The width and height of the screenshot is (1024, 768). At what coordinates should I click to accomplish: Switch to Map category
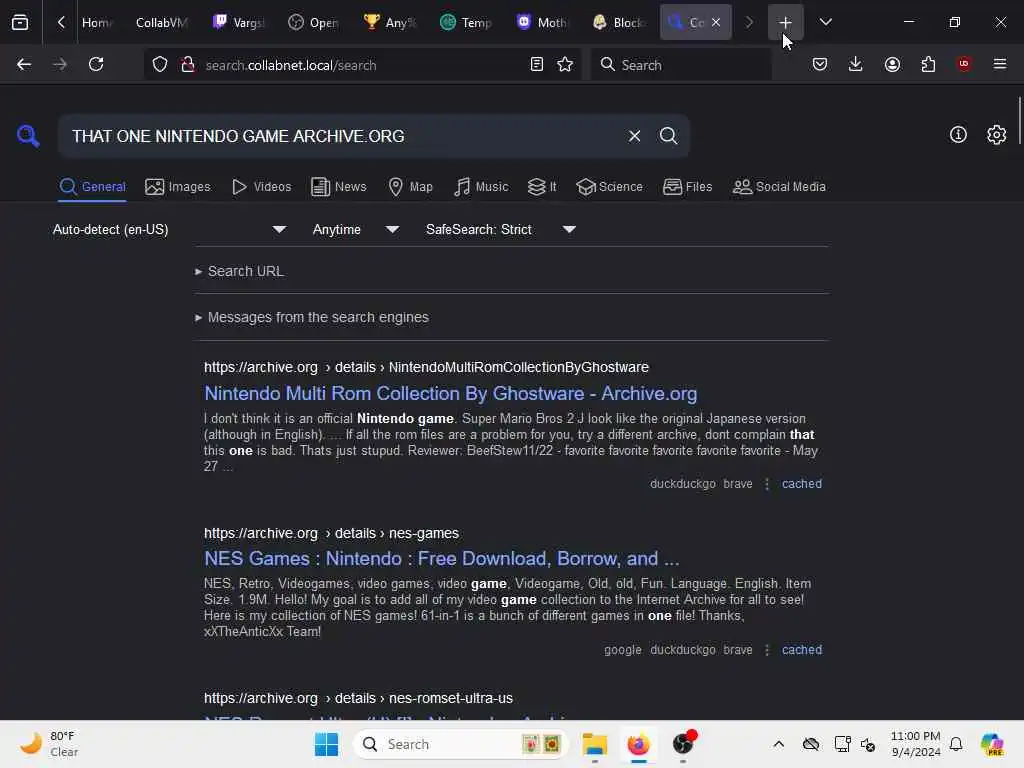tap(410, 187)
